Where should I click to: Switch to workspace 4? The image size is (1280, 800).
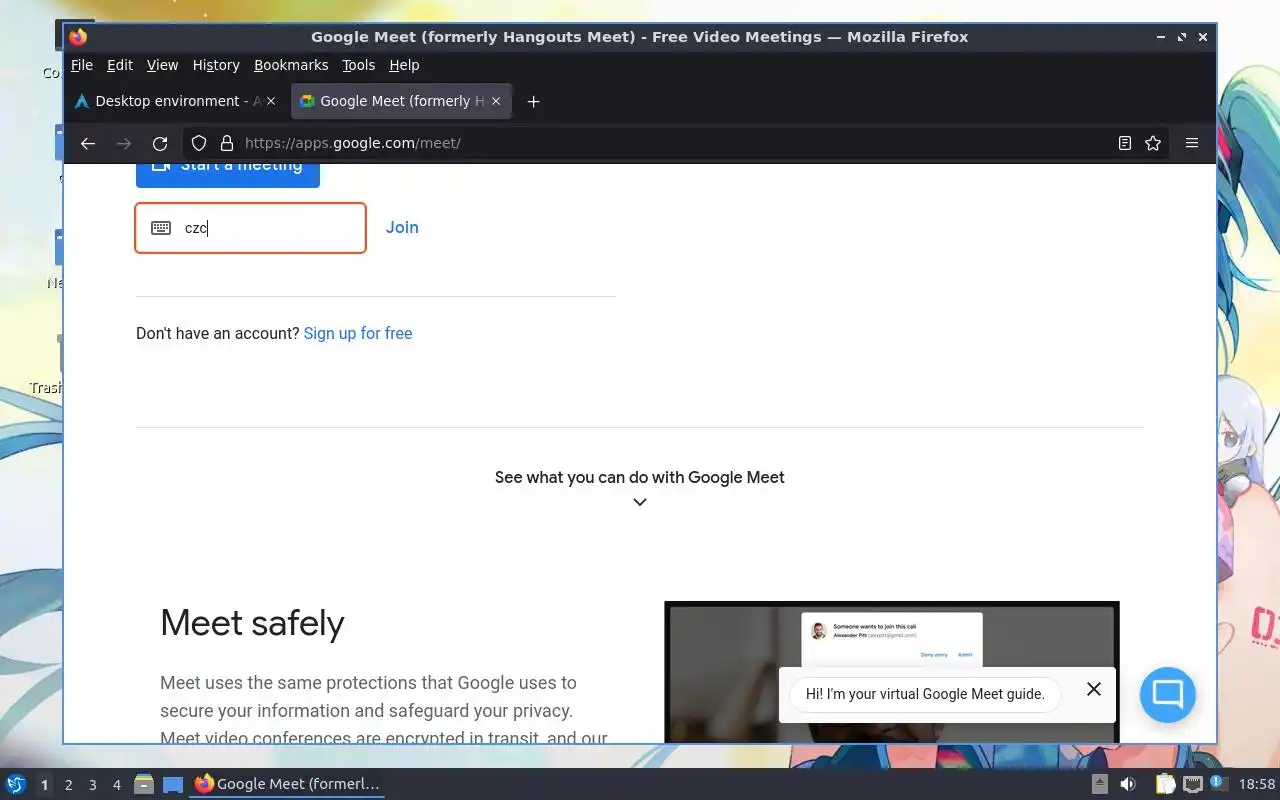point(117,785)
